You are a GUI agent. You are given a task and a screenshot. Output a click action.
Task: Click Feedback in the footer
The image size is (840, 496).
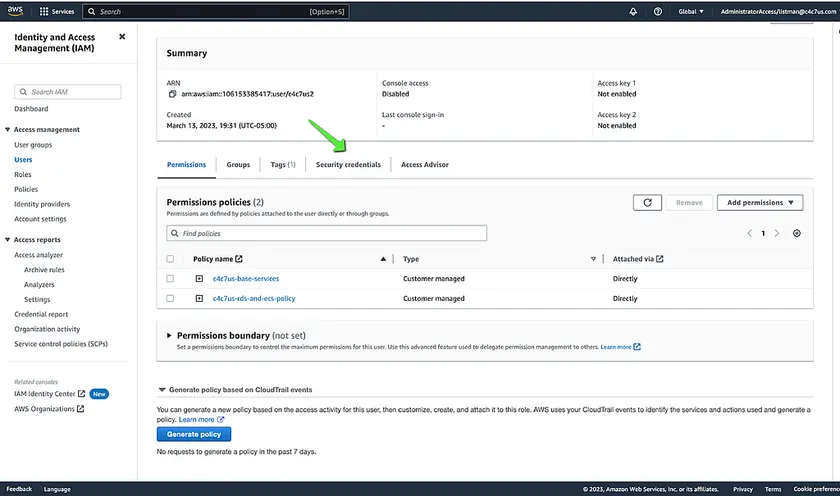[19, 489]
